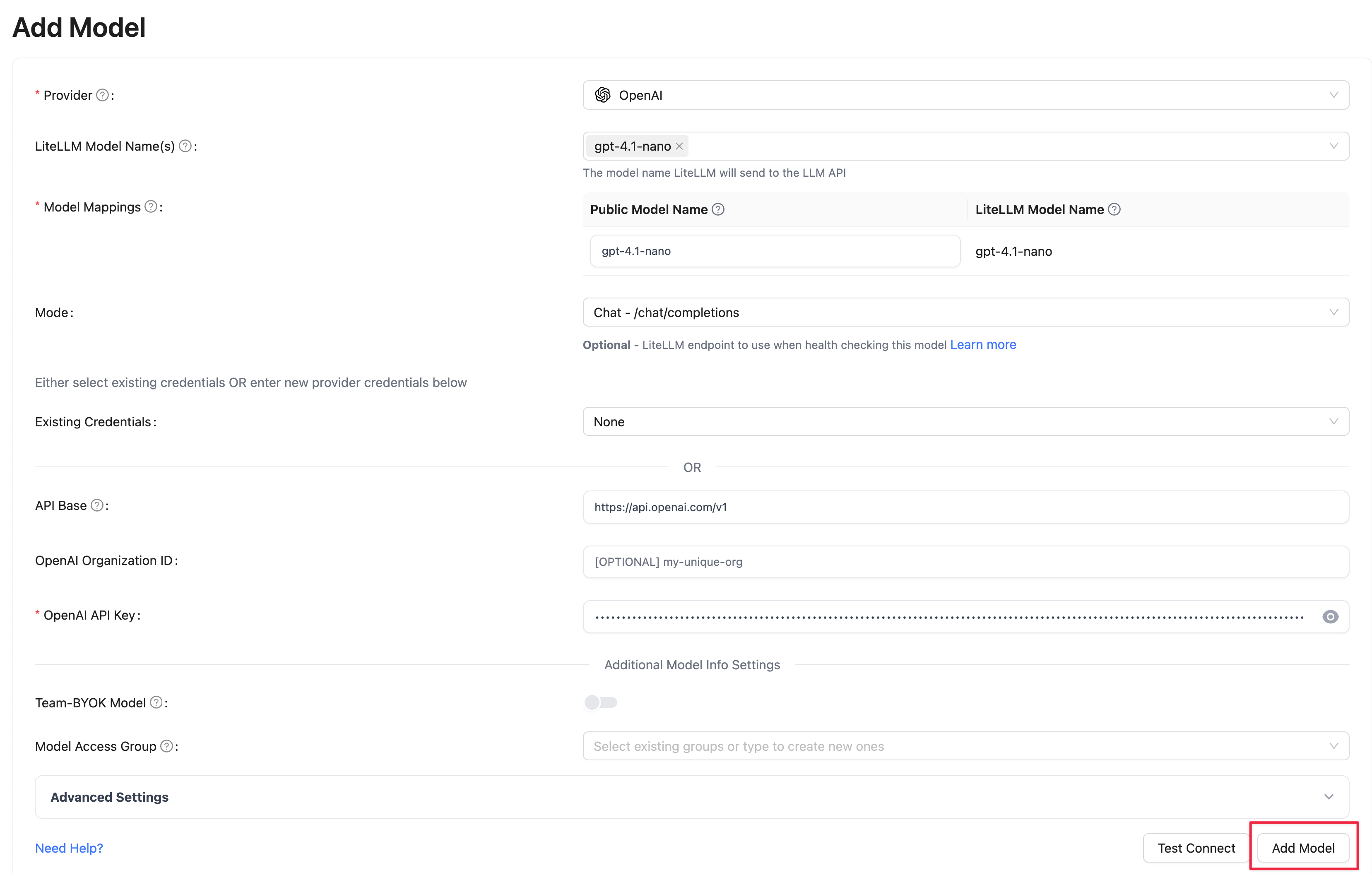Click the 'Additional Model Info Settings' divider label
Screen dimensions: 1372x875
pos(692,665)
